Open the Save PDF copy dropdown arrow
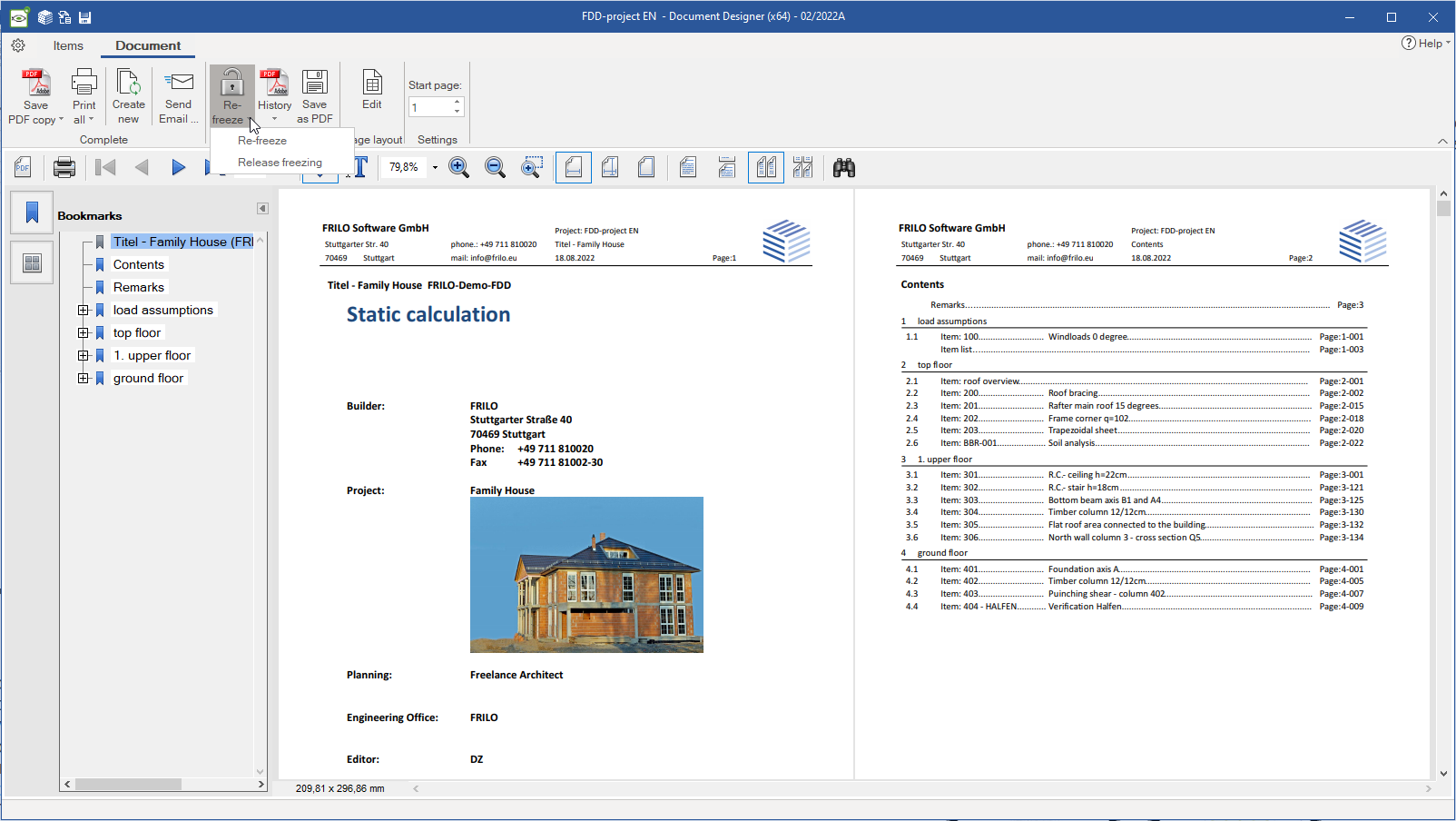Screen dimensions: 1456x821 [x=61, y=120]
